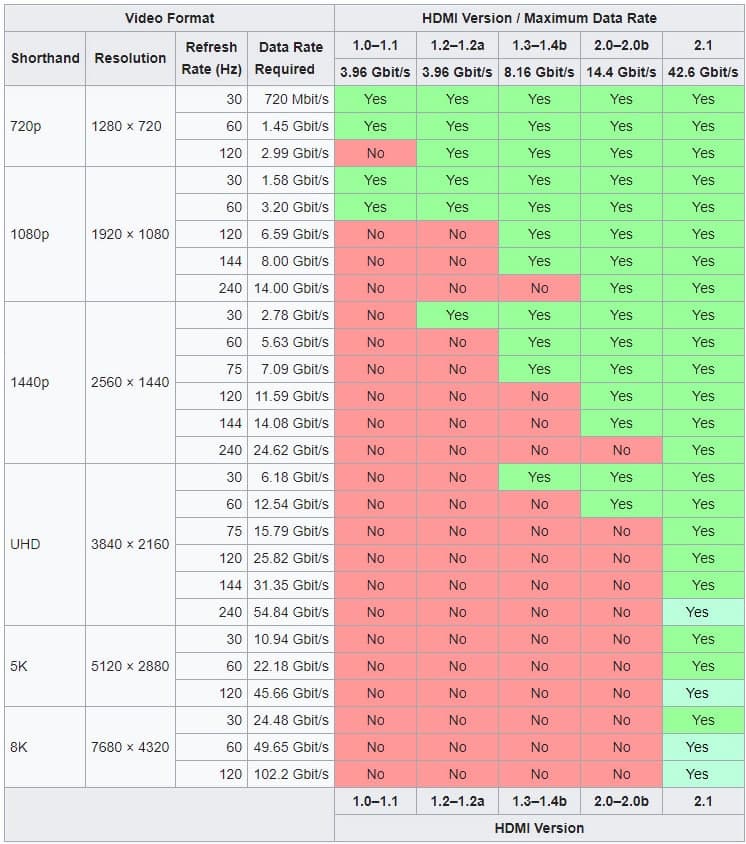Click the 14.08 Gbit/s data rate cell
This screenshot has width=746, height=844.
[291, 423]
